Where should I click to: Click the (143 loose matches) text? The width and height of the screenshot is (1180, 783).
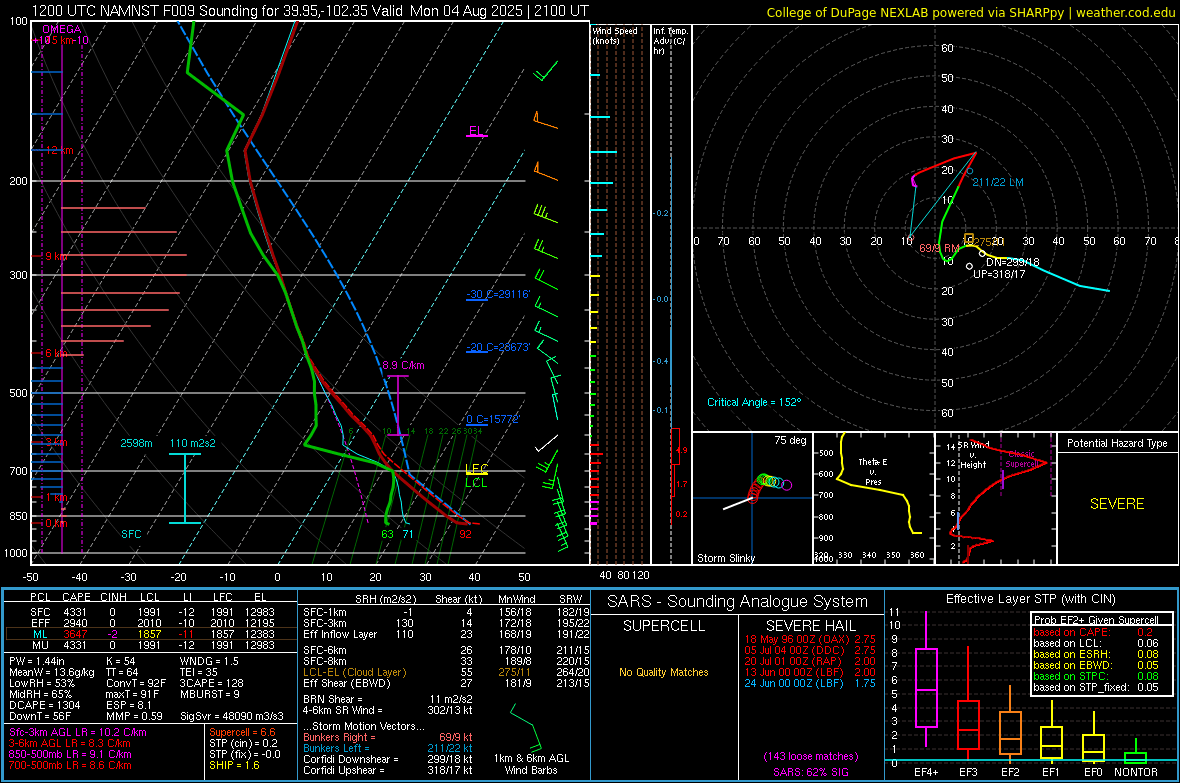(810, 756)
